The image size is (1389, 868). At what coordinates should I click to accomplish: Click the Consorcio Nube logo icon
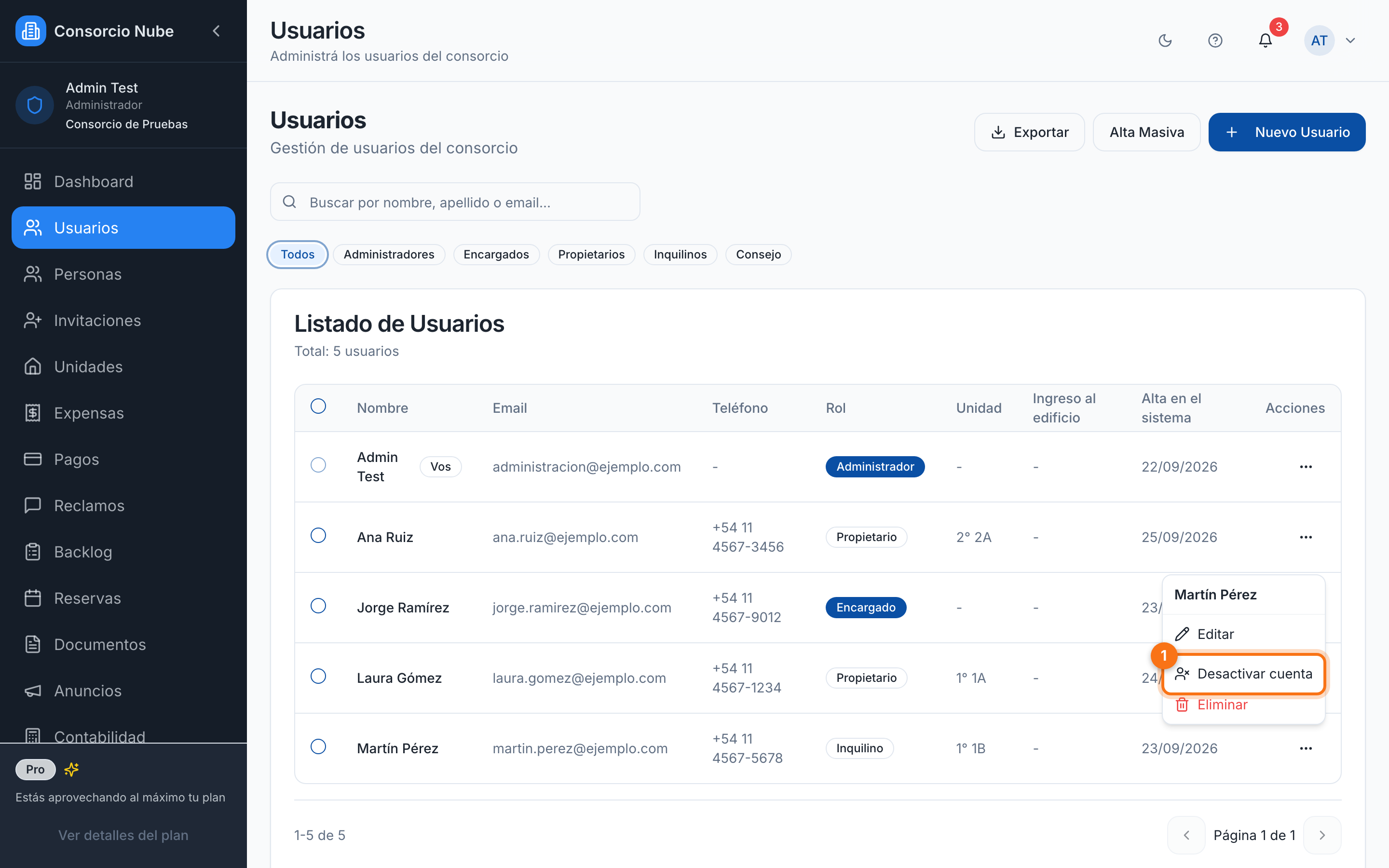click(x=30, y=31)
